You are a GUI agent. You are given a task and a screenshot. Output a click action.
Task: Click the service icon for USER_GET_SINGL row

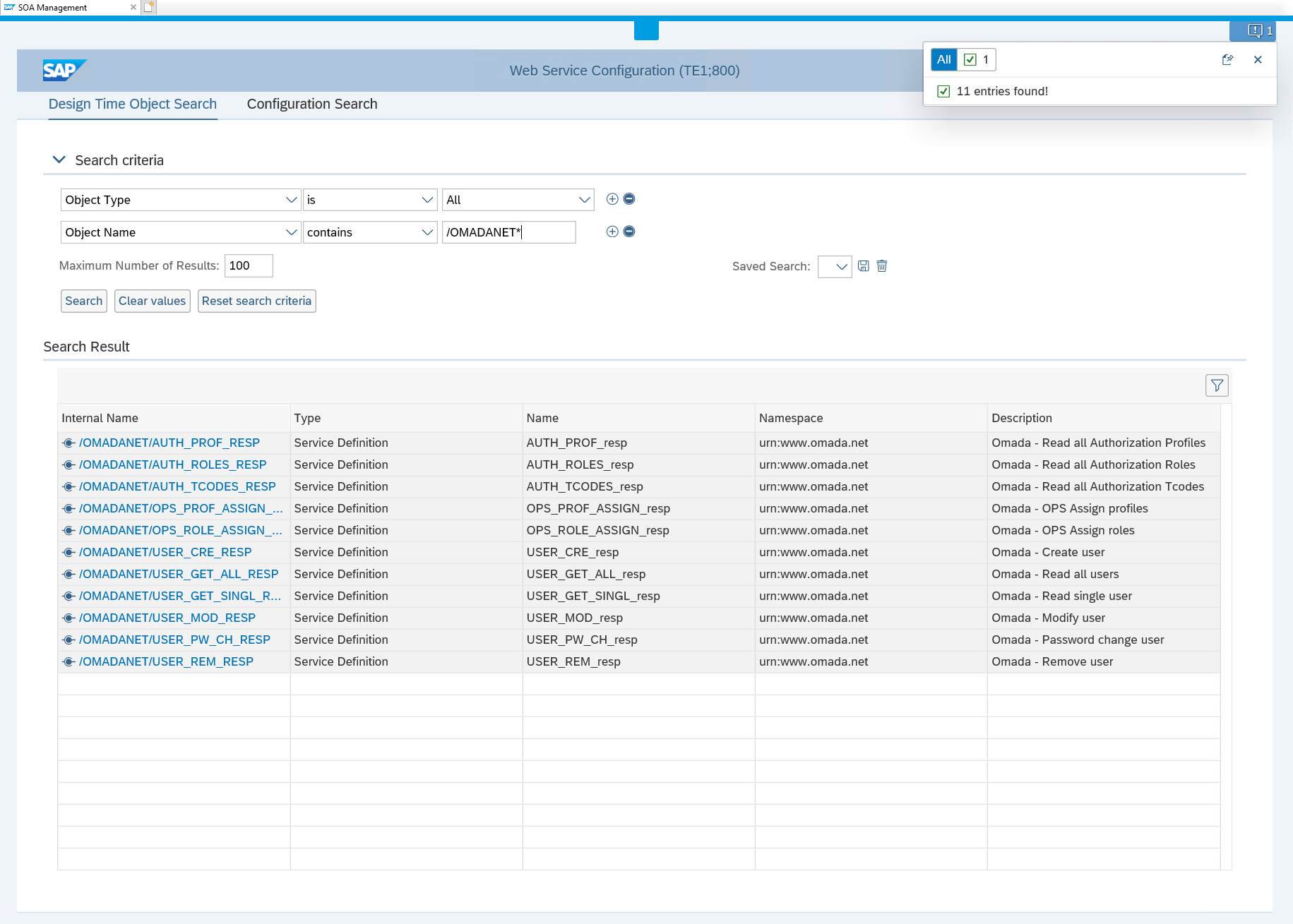pyautogui.click(x=68, y=596)
